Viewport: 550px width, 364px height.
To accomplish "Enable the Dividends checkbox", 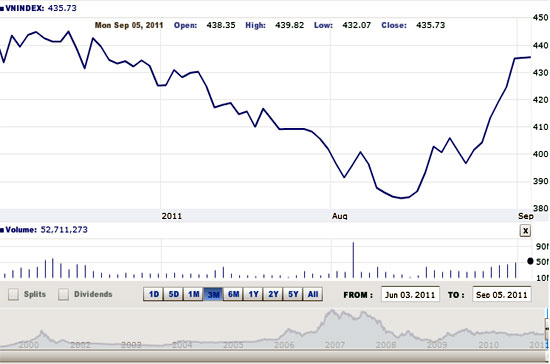I will point(63,294).
